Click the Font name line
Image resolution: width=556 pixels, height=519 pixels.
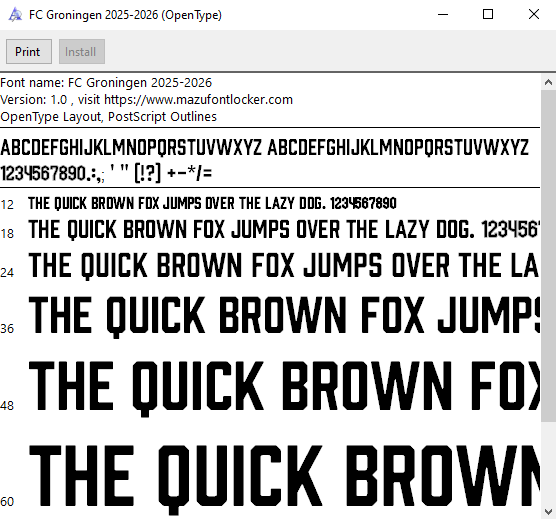(106, 83)
